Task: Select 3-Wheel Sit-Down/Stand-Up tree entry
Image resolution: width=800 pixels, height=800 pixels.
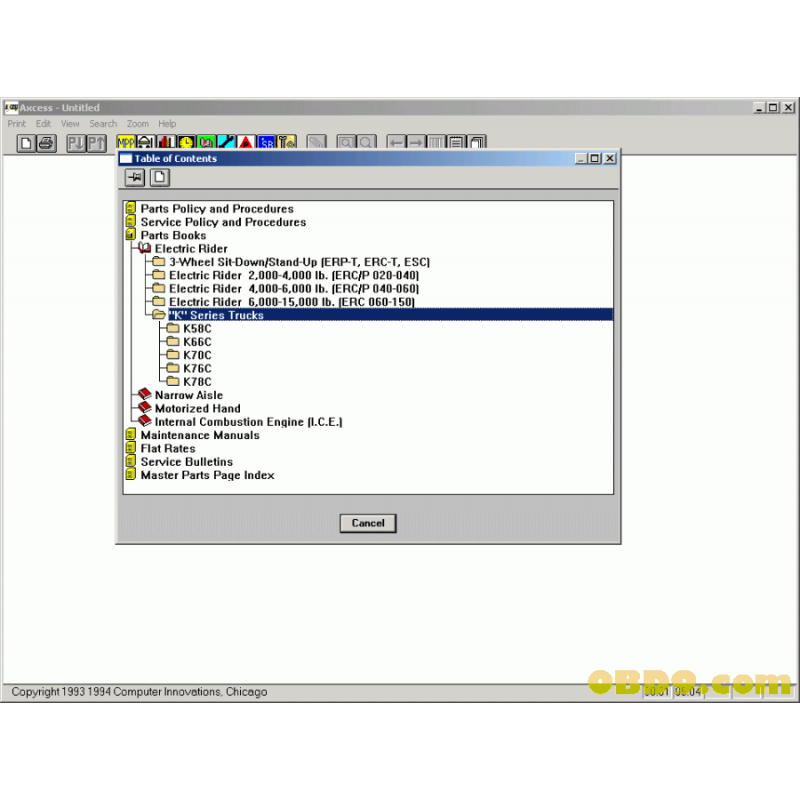Action: click(x=299, y=262)
